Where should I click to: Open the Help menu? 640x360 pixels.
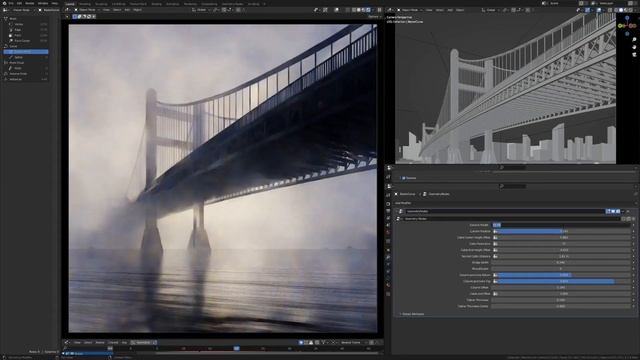(54, 3)
